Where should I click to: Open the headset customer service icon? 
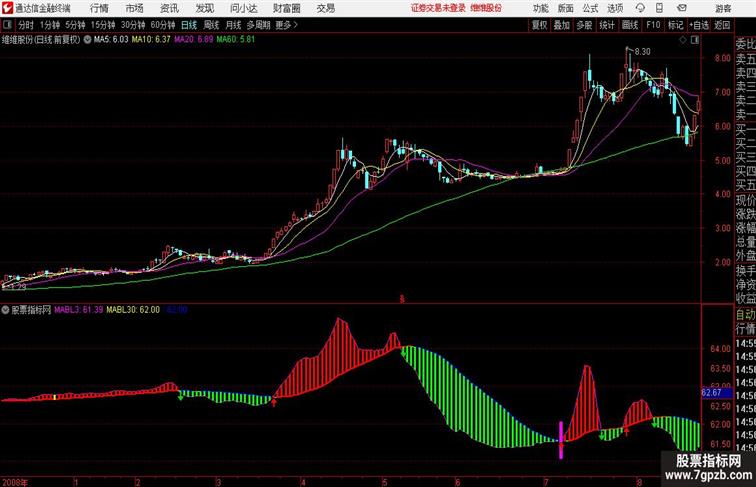coord(640,8)
